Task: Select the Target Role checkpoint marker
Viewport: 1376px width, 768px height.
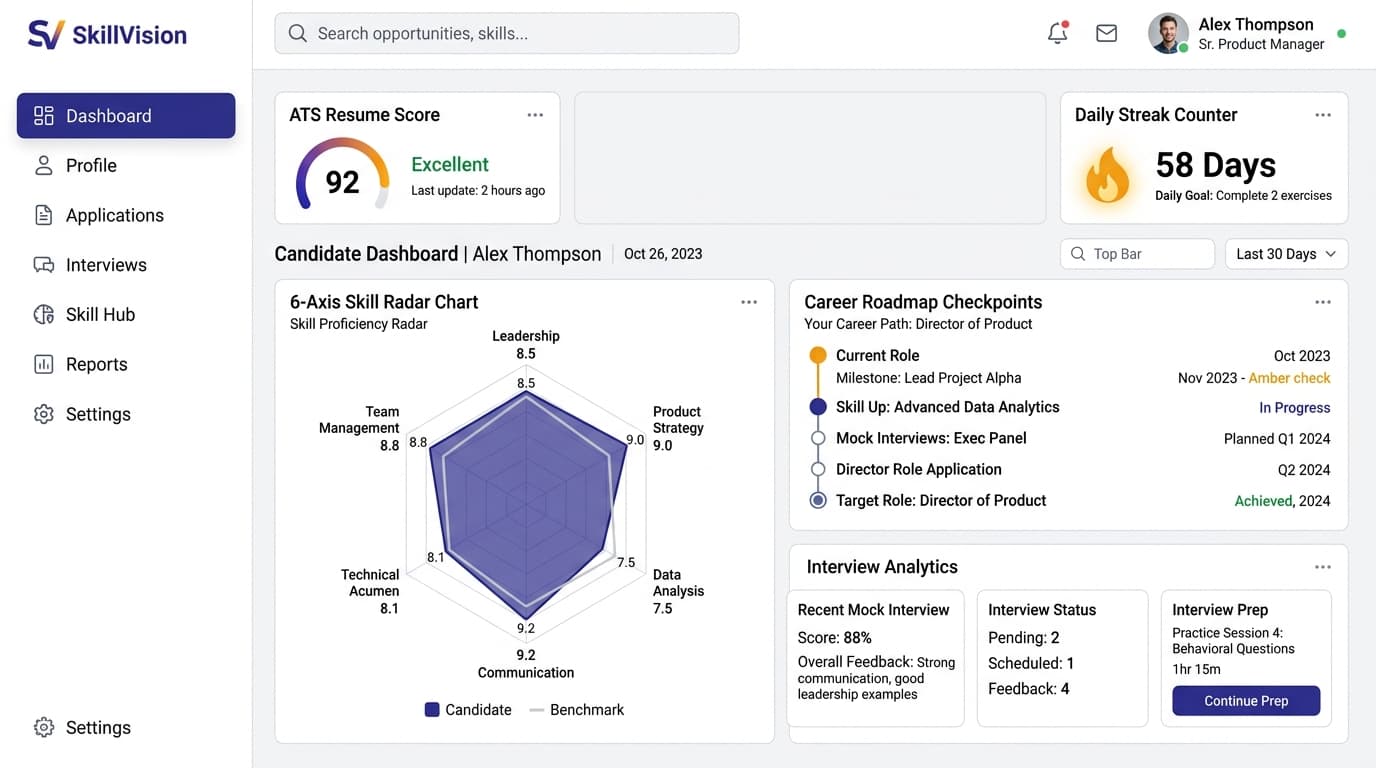Action: coord(818,500)
